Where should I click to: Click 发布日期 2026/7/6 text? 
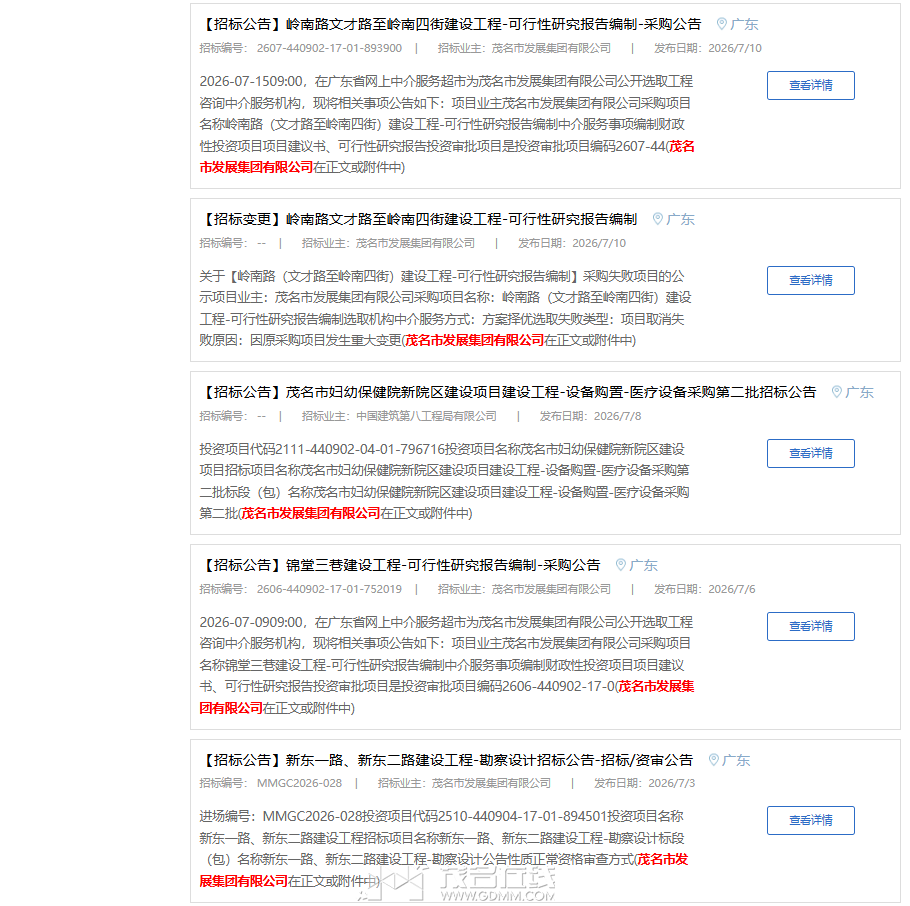pyautogui.click(x=705, y=589)
